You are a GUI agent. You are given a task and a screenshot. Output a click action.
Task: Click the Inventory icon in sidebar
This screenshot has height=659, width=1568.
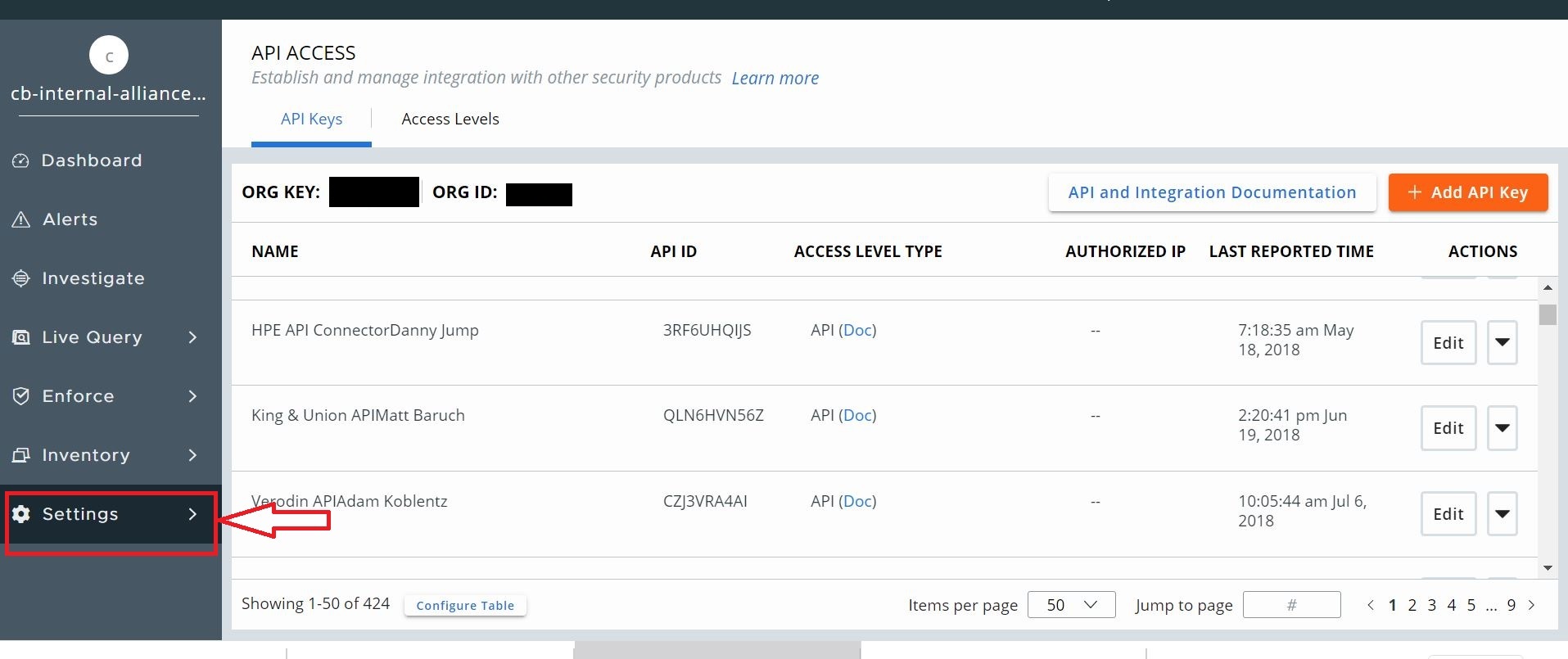pyautogui.click(x=21, y=456)
